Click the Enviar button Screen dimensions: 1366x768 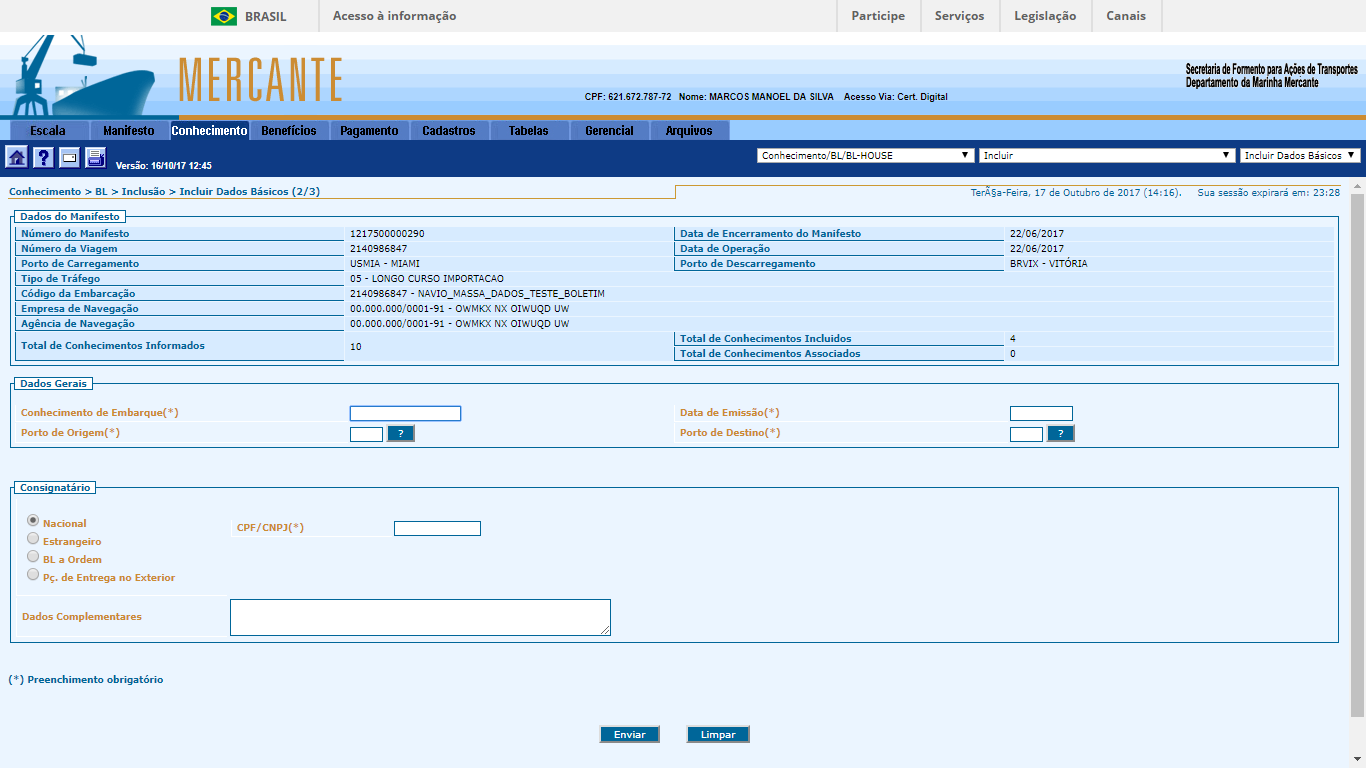pyautogui.click(x=630, y=735)
